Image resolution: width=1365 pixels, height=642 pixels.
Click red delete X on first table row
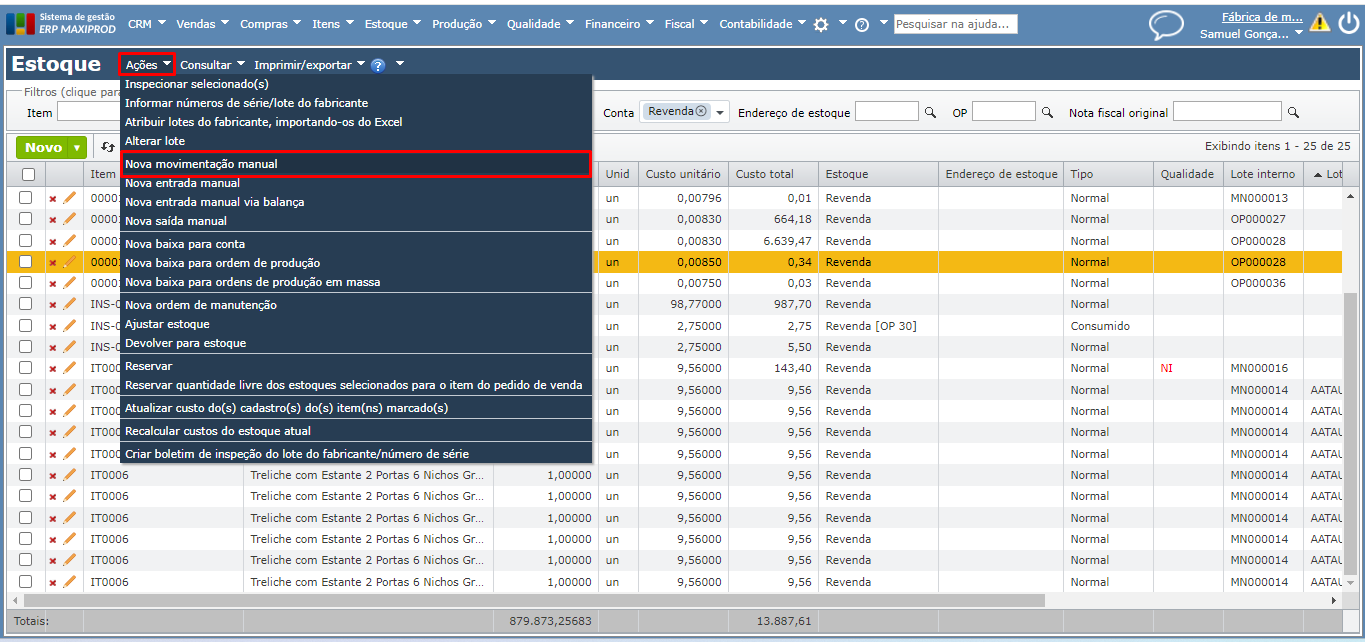pyautogui.click(x=53, y=199)
